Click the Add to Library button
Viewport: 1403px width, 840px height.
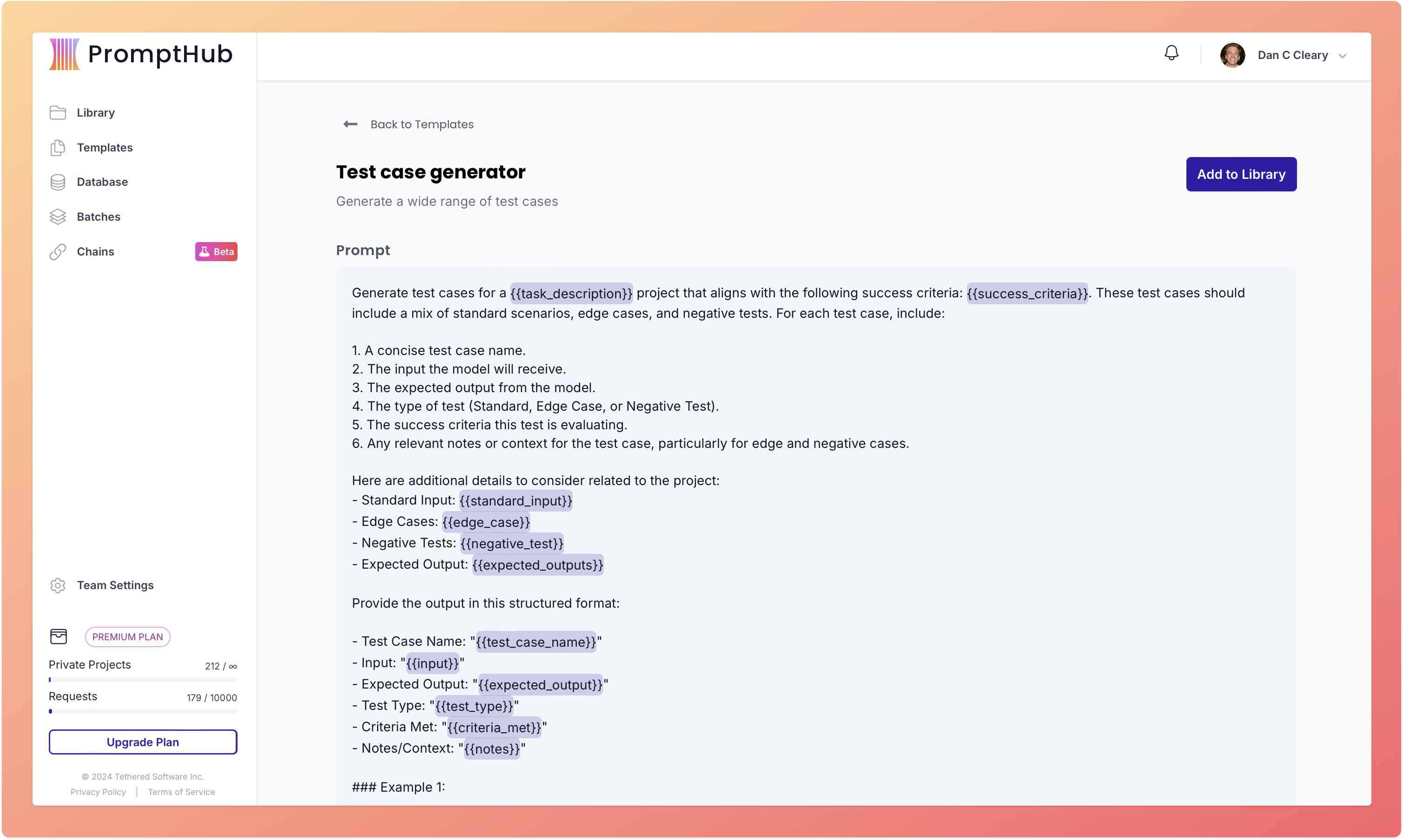click(x=1241, y=174)
